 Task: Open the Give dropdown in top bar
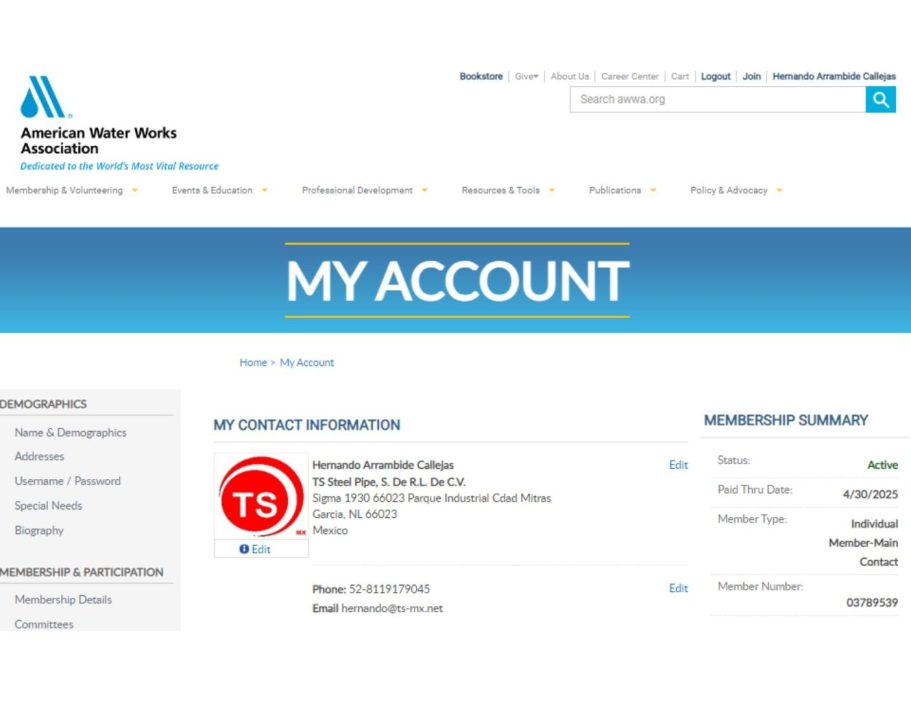click(x=526, y=76)
